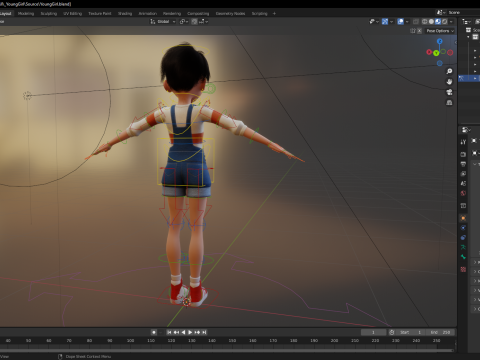
Task: Toggle the snapping magnet button
Action: pos(194,22)
